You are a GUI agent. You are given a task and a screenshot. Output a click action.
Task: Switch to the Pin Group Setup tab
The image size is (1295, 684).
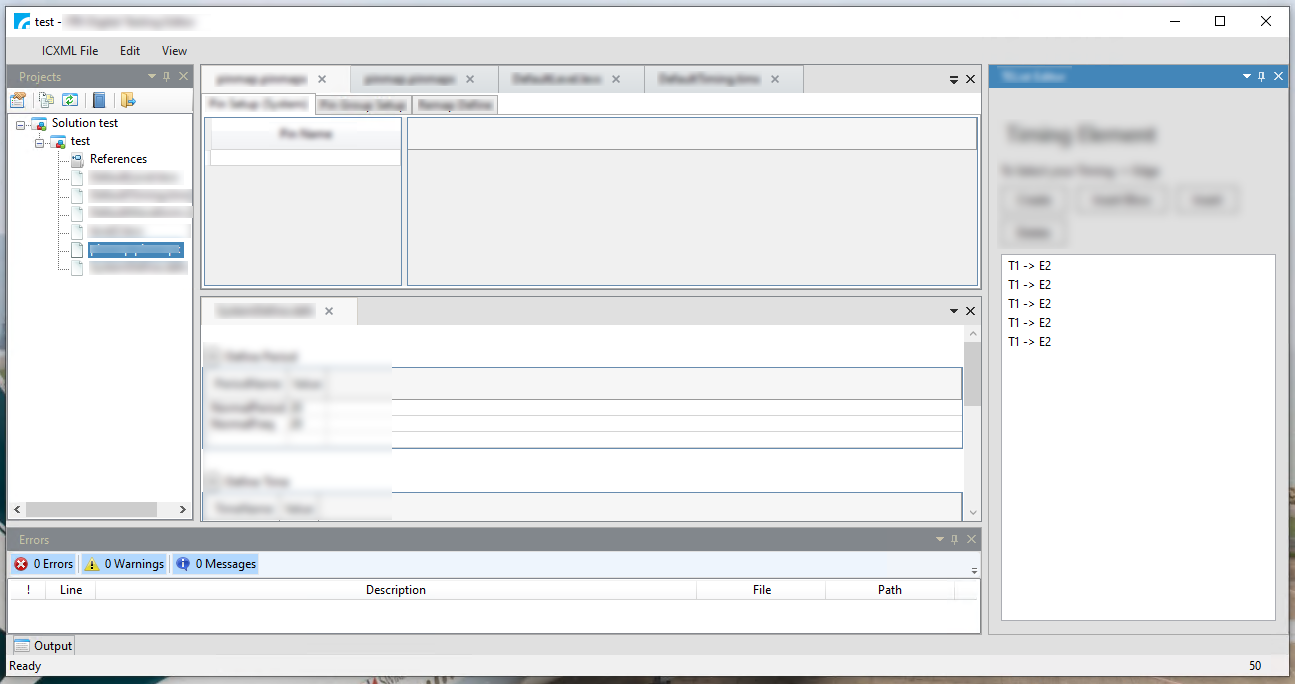click(362, 104)
